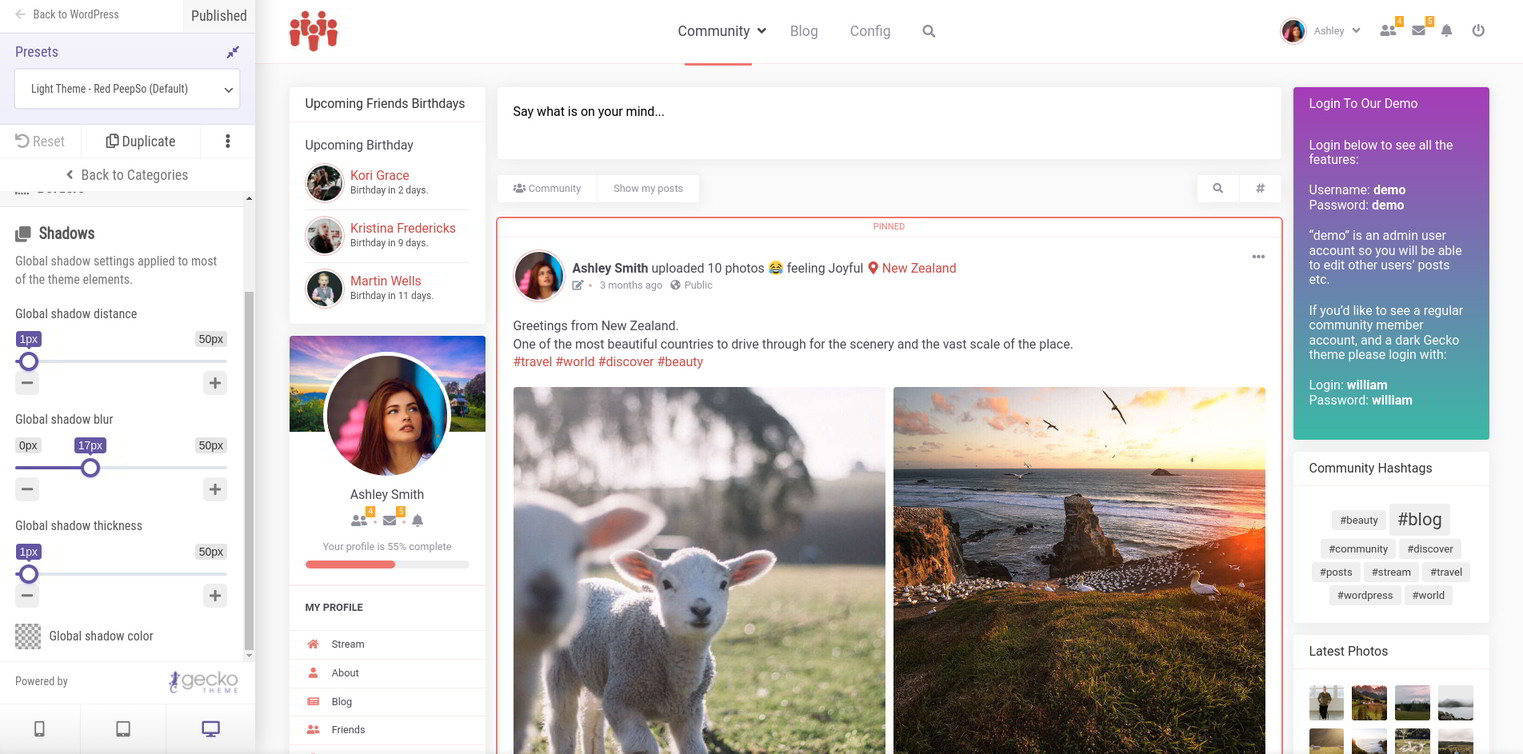Decrease Global shadow distance with minus
The width and height of the screenshot is (1523, 754).
(x=27, y=383)
